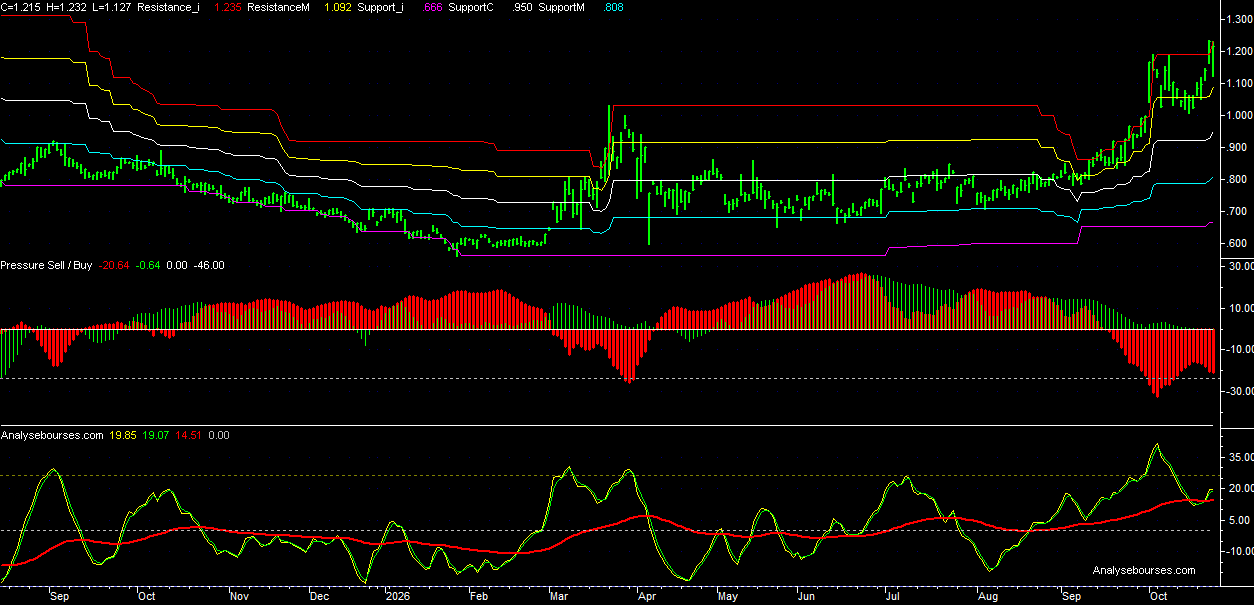
Task: Select the SupportC indicator label
Action: point(473,6)
